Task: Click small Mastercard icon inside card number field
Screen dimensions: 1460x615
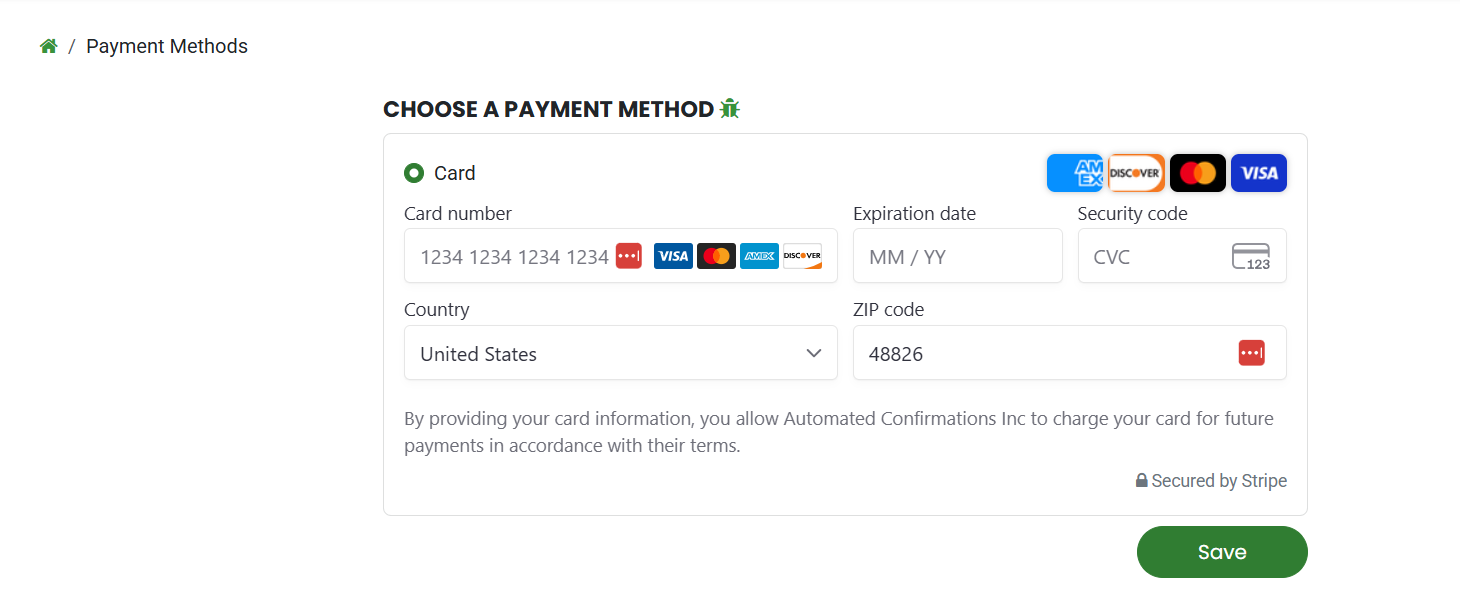Action: [x=716, y=256]
